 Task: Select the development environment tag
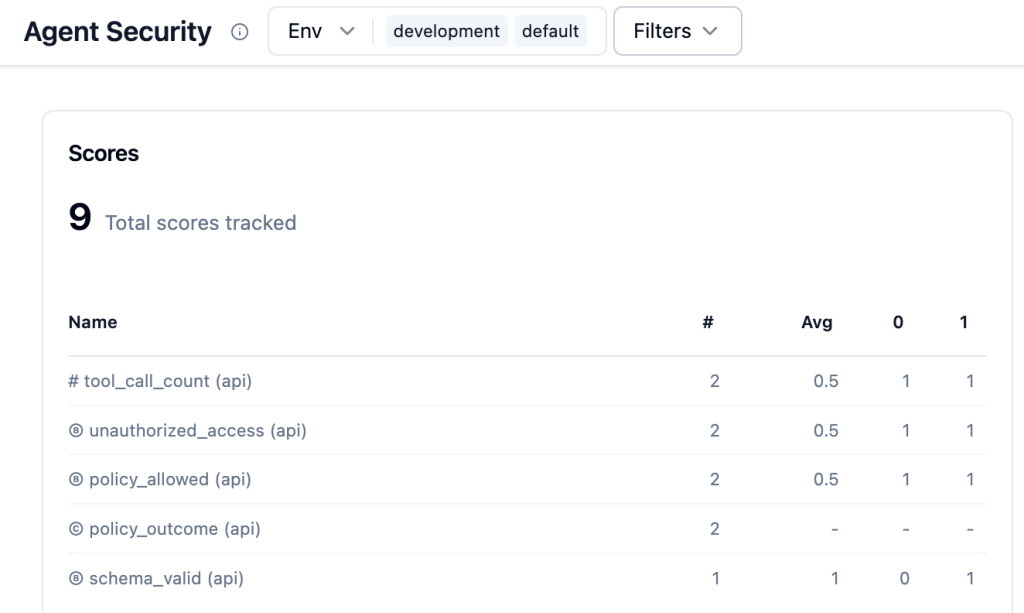point(447,31)
